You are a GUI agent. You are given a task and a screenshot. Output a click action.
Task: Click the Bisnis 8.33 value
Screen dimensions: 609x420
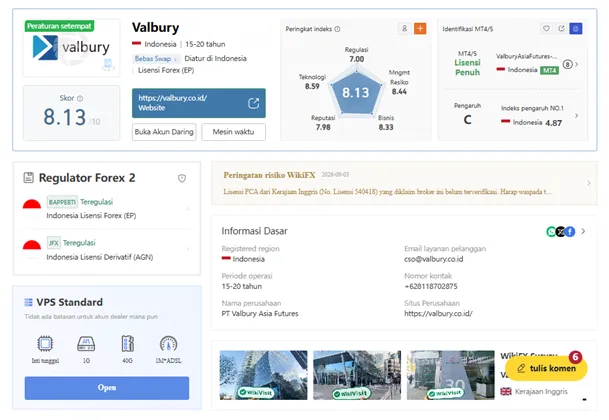tap(386, 127)
